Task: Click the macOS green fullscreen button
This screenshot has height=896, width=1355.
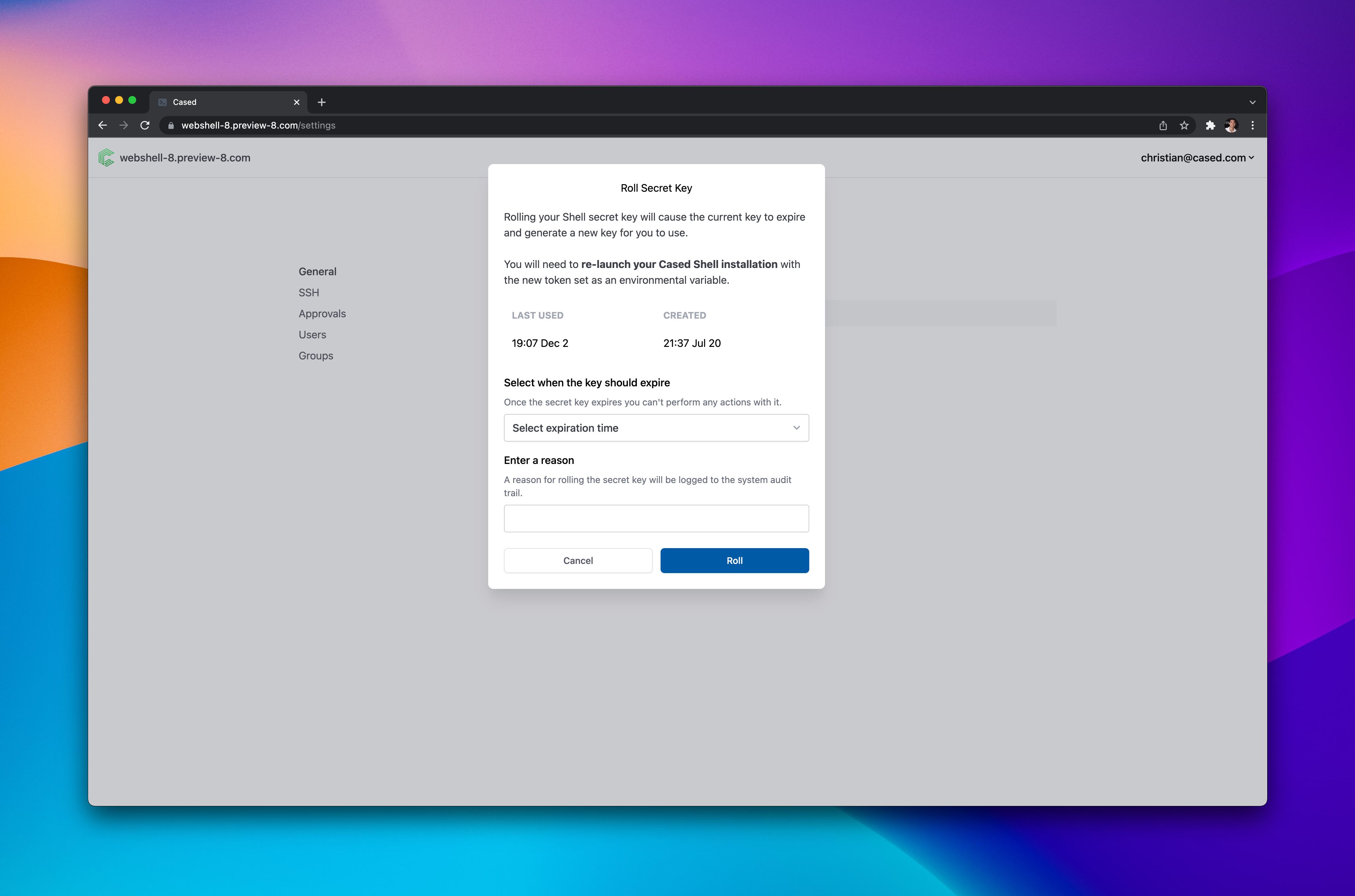Action: [x=132, y=100]
